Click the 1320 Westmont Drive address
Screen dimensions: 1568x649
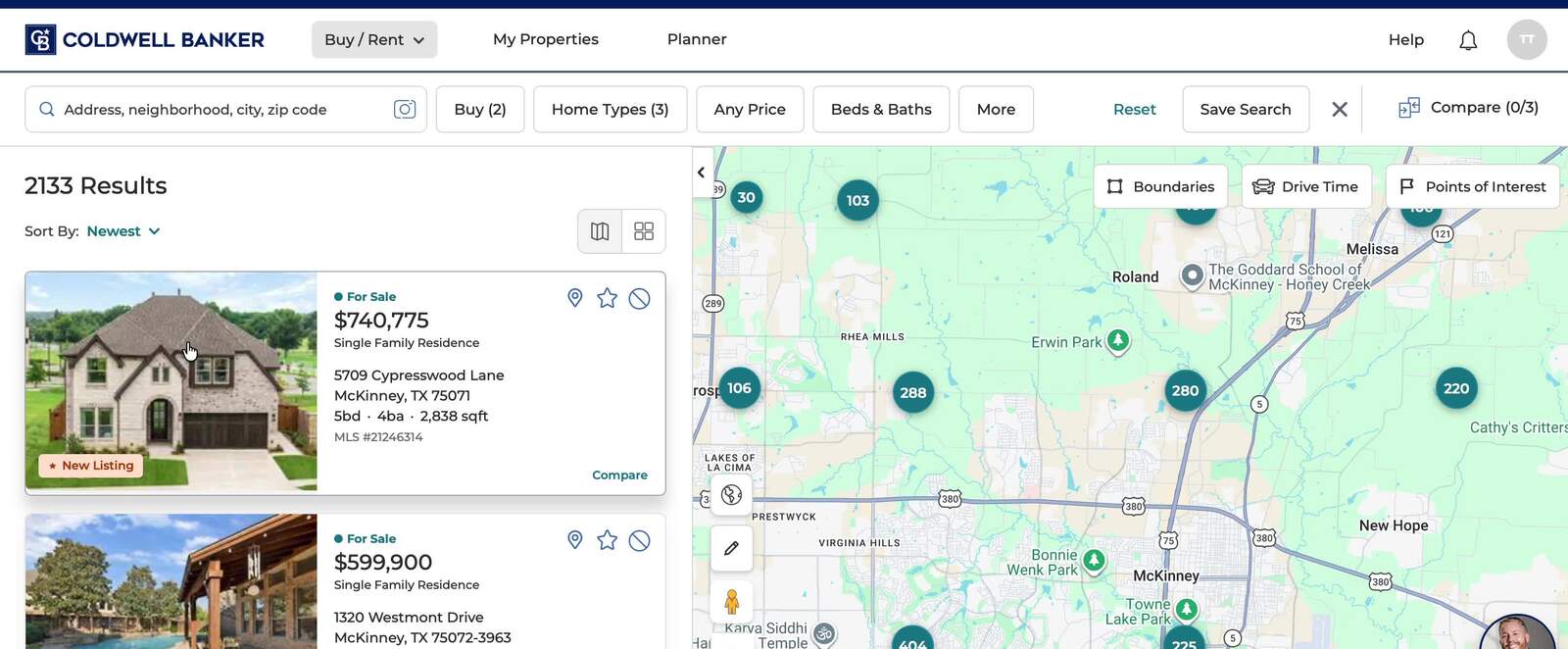coord(422,627)
